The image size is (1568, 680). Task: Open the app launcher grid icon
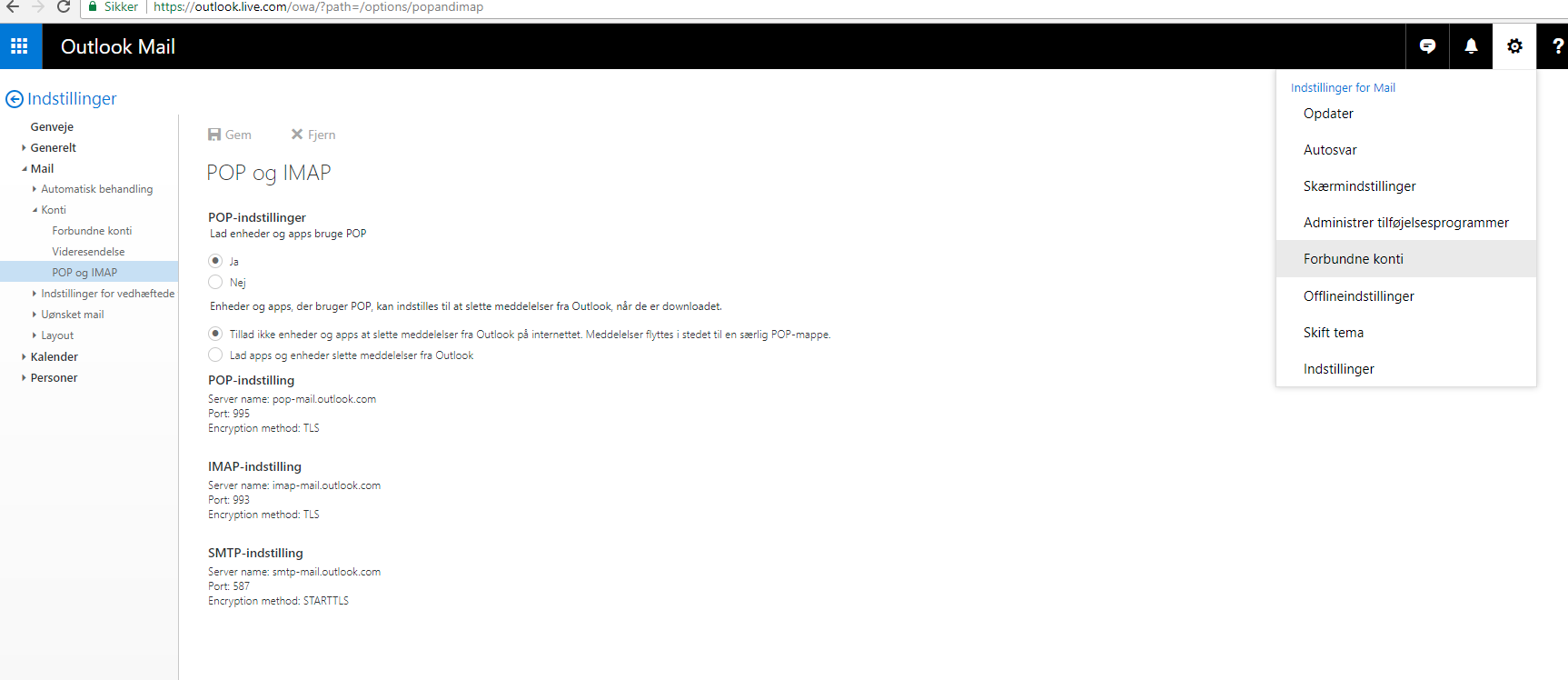20,46
